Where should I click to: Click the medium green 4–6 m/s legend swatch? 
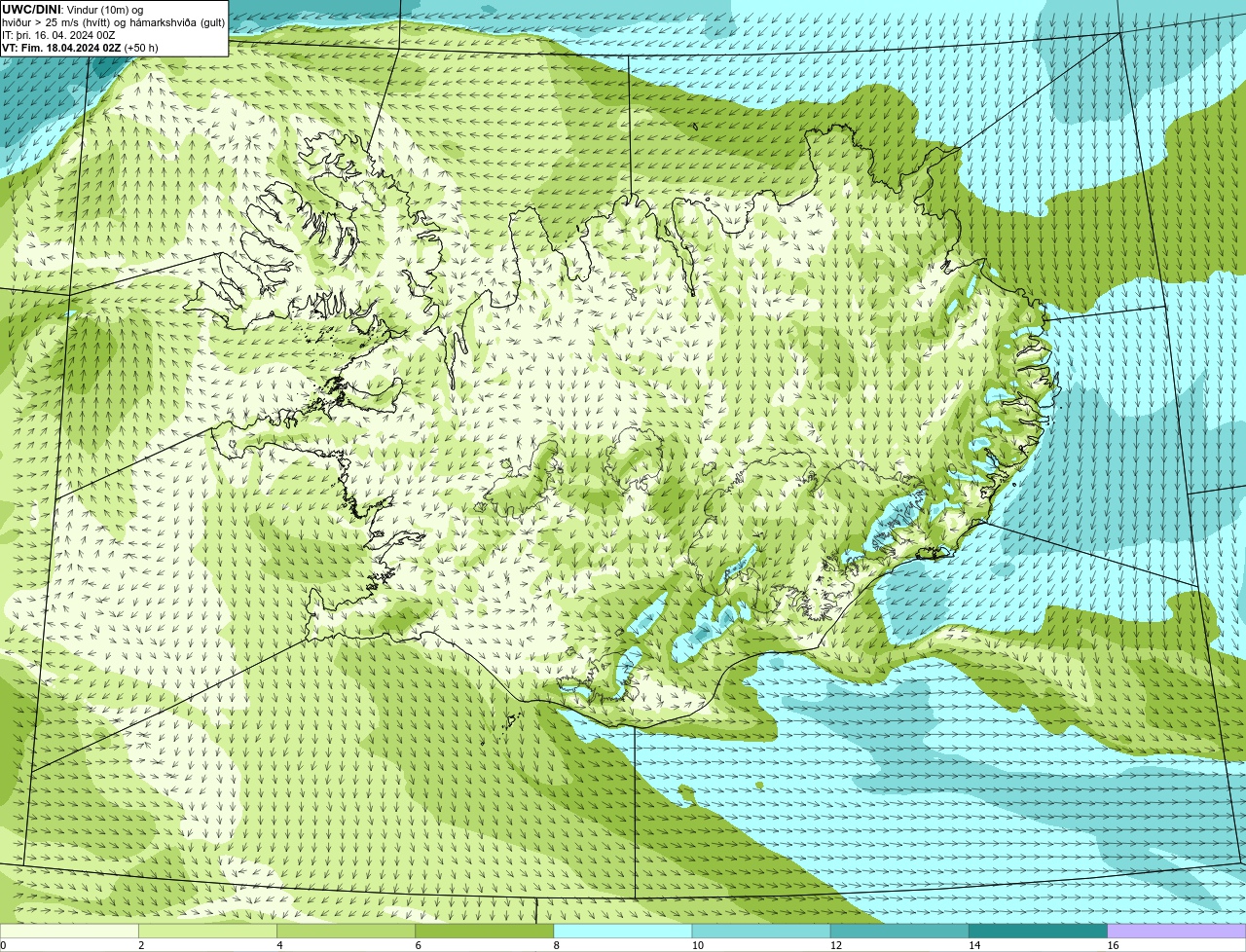pos(346,931)
